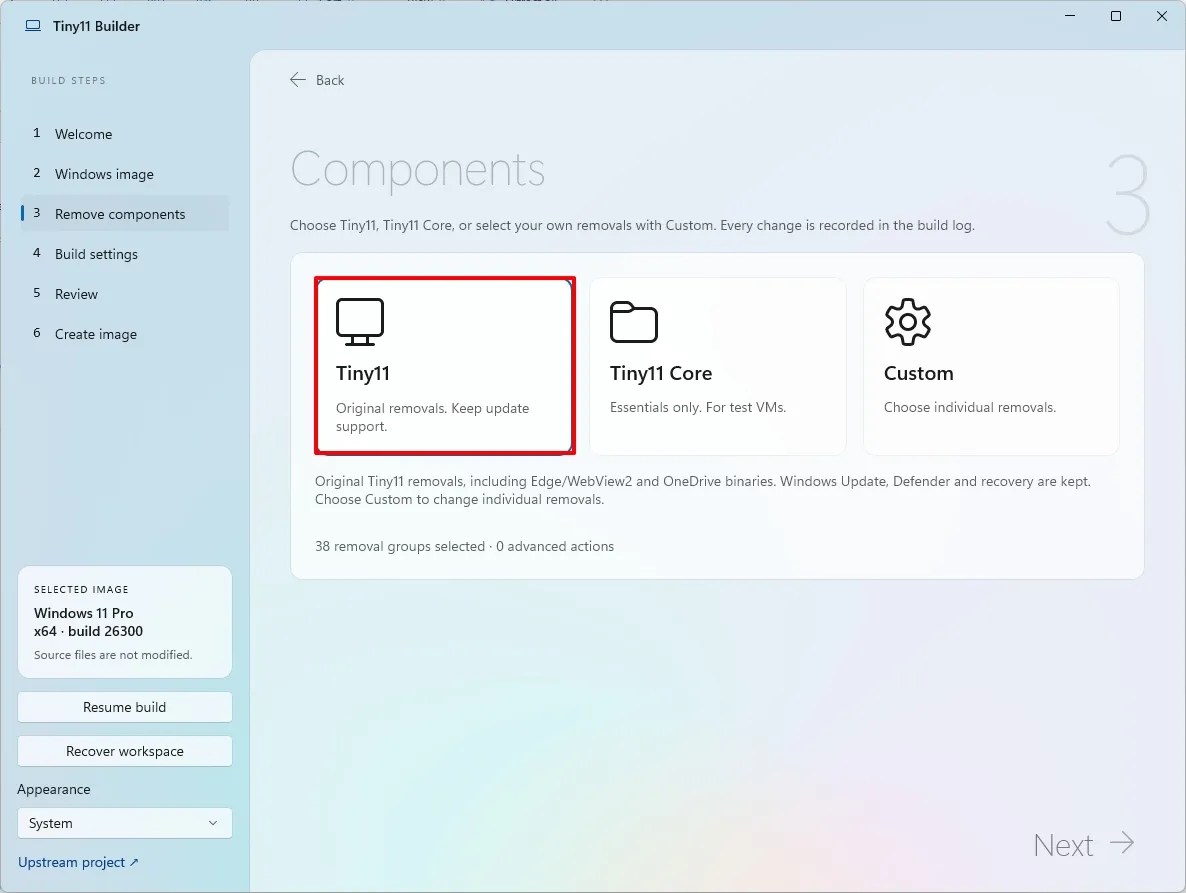Maximize the Tiny11 Builder window
Image resolution: width=1186 pixels, height=893 pixels.
point(1116,16)
